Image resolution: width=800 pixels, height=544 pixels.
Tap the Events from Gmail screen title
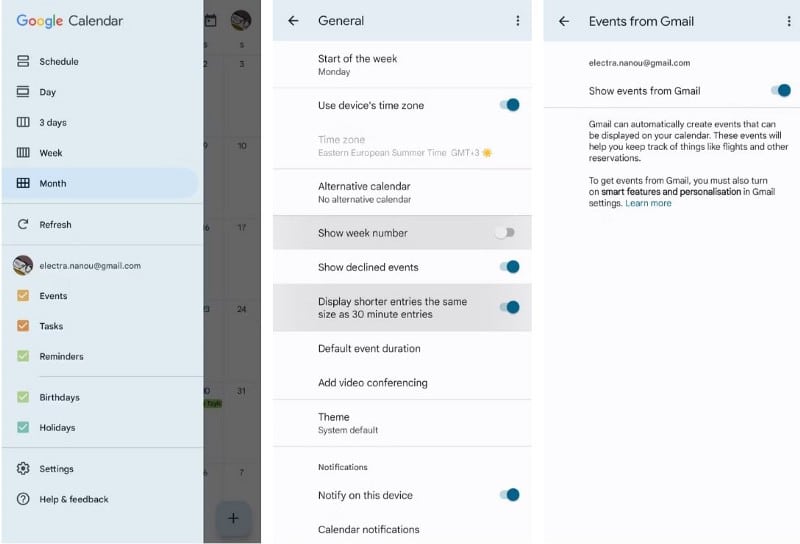[641, 21]
